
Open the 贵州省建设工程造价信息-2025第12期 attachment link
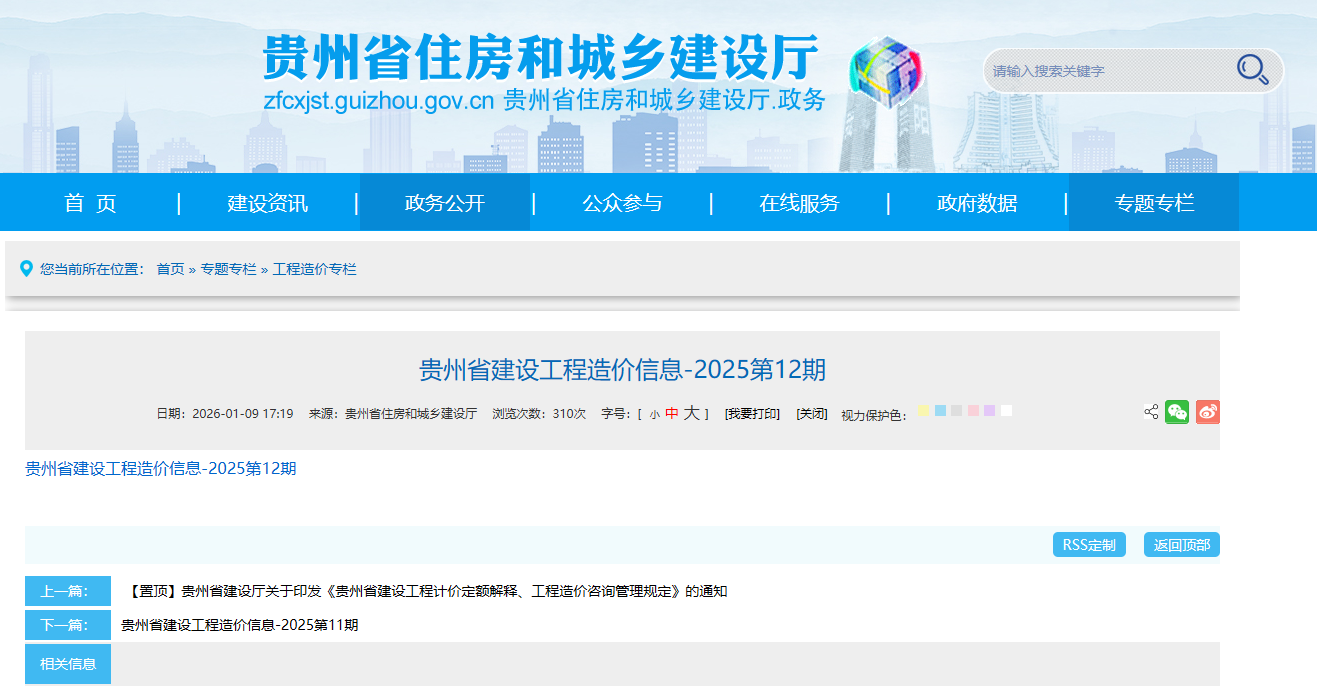coord(161,468)
